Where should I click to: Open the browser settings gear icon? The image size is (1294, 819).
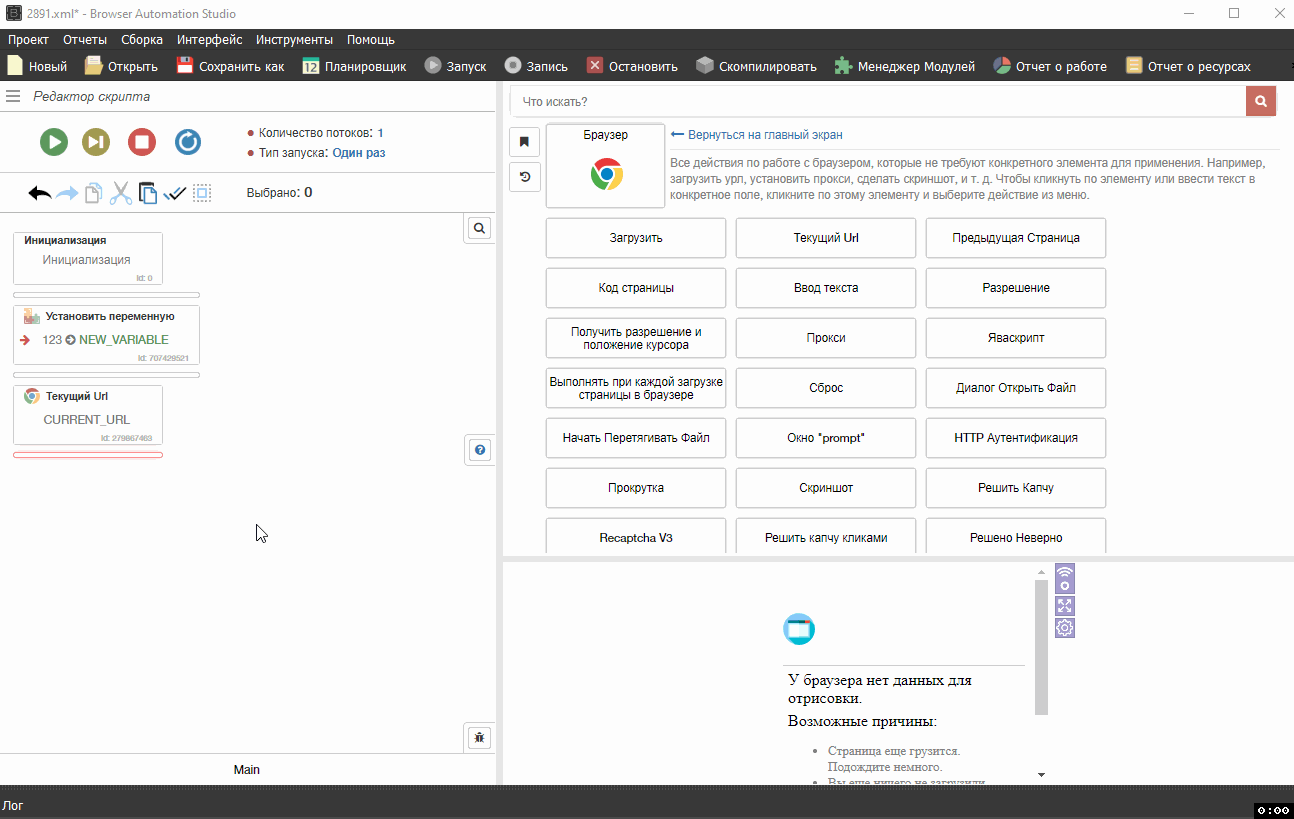coord(1065,628)
